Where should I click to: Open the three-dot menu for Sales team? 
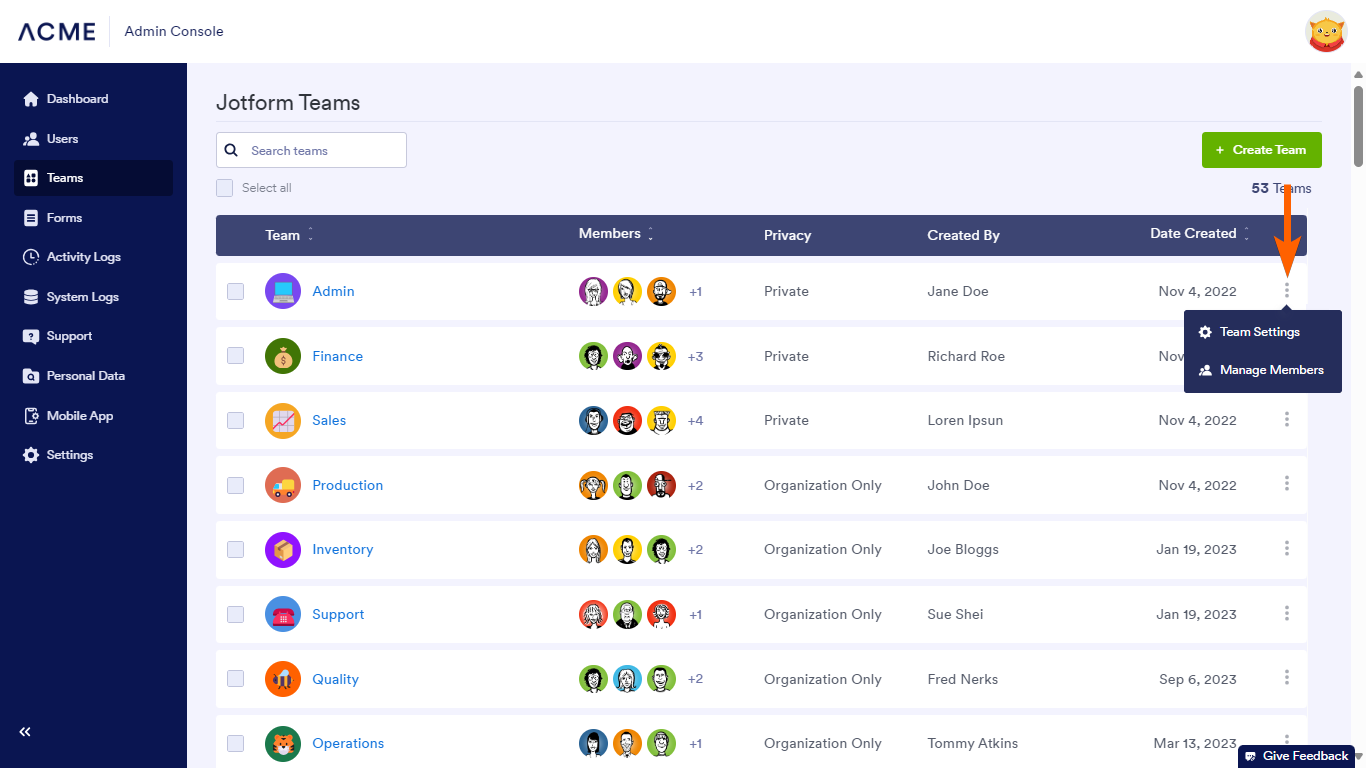point(1287,419)
